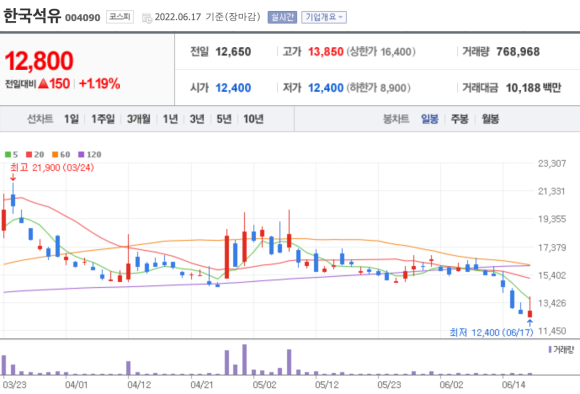Switch to 일봉 daily candle chart
580x394 pixels.
[x=429, y=119]
